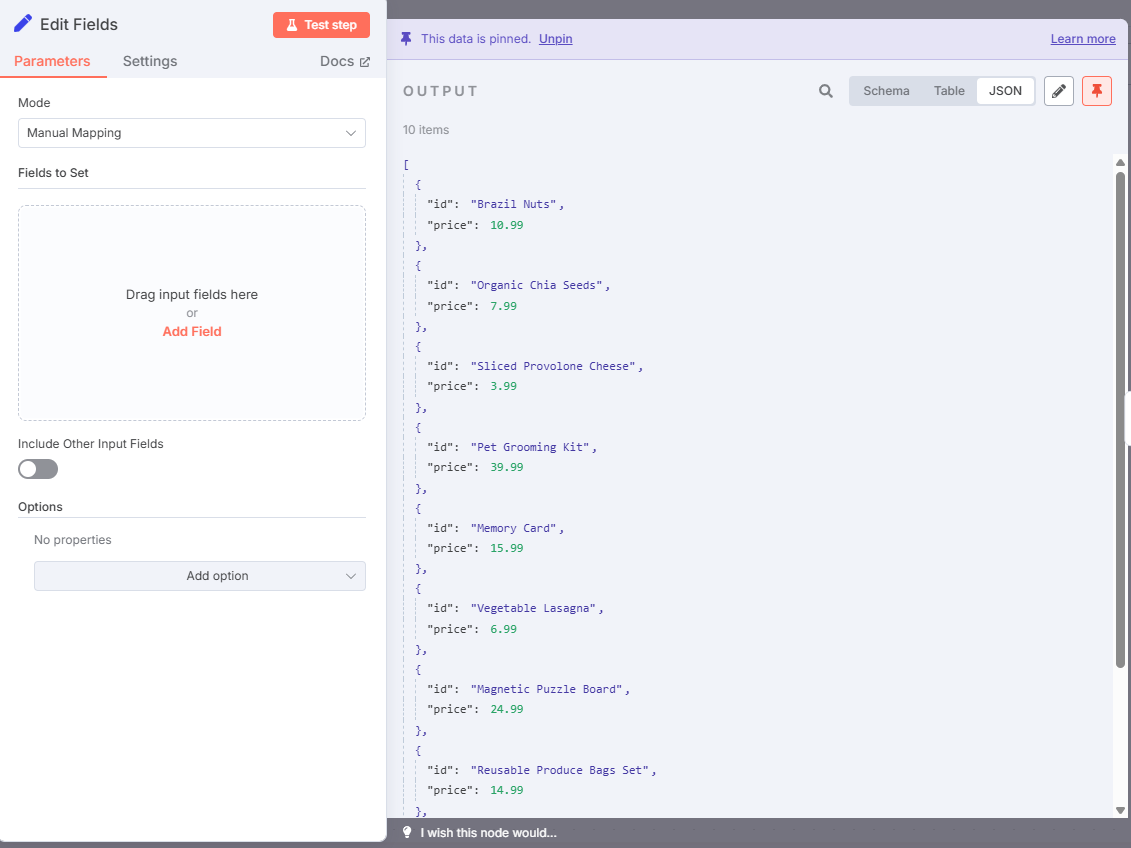Viewport: 1131px width, 848px height.
Task: Expand the Add option dropdown
Action: 200,576
